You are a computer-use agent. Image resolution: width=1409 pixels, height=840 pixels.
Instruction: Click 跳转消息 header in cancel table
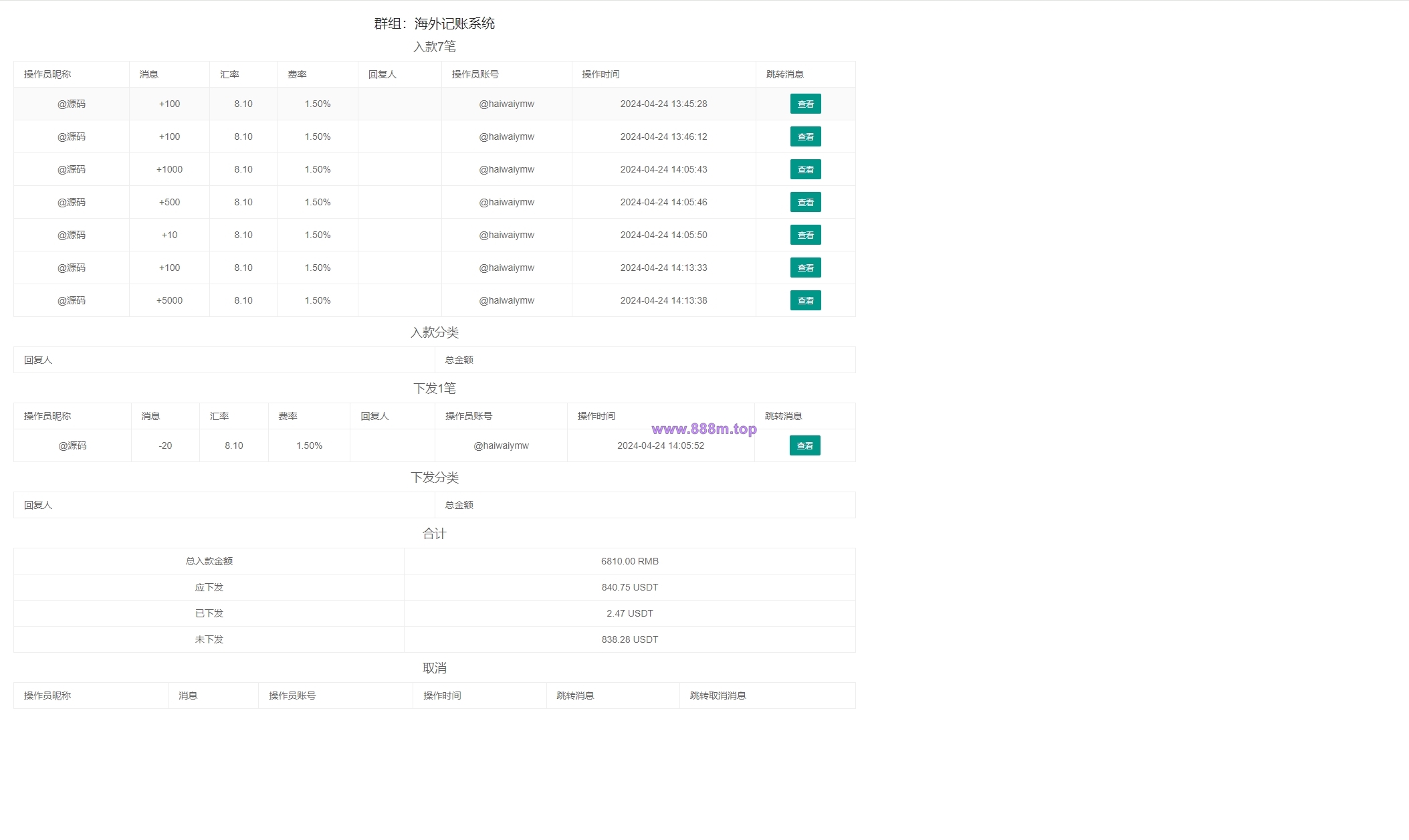pos(575,696)
